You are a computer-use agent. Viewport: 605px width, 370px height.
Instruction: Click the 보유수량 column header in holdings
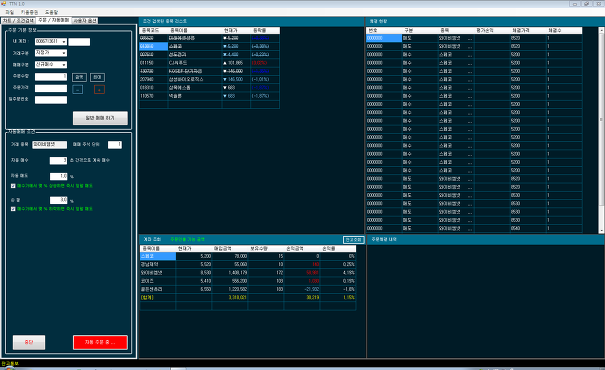[265, 248]
